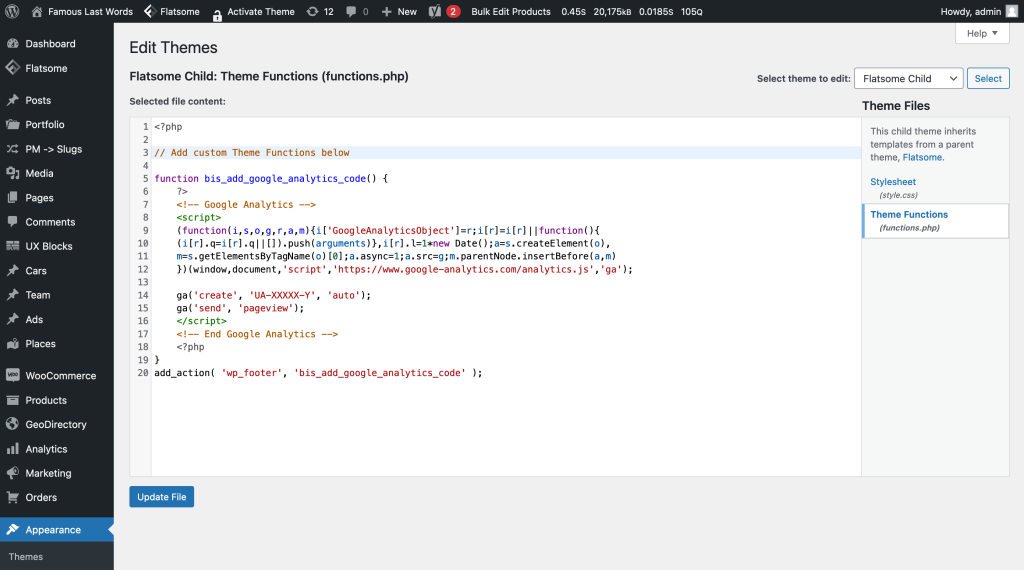1024x570 pixels.
Task: Open the Marketing menu item
Action: [57, 473]
